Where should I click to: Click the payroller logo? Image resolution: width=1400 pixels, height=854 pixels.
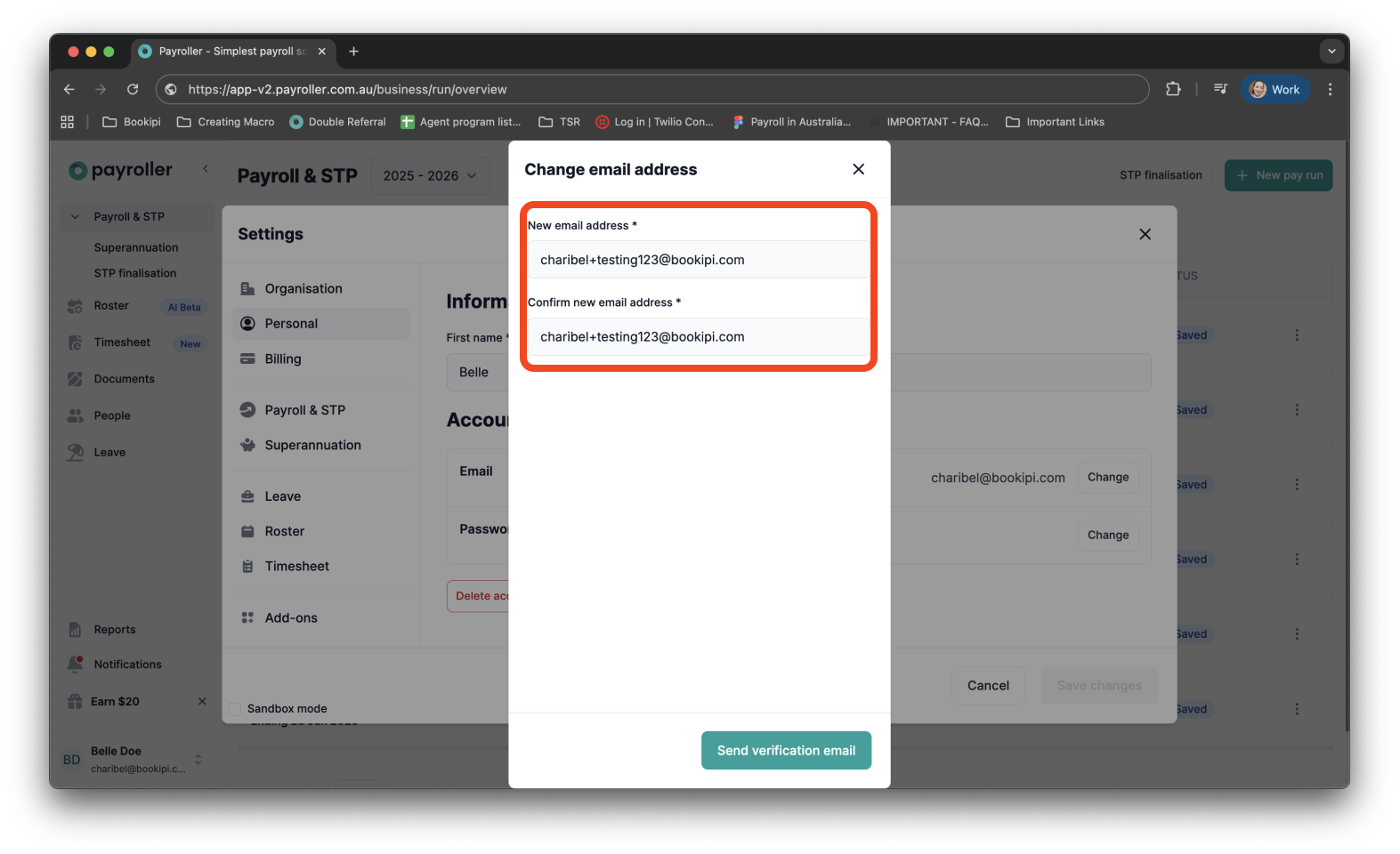(121, 169)
